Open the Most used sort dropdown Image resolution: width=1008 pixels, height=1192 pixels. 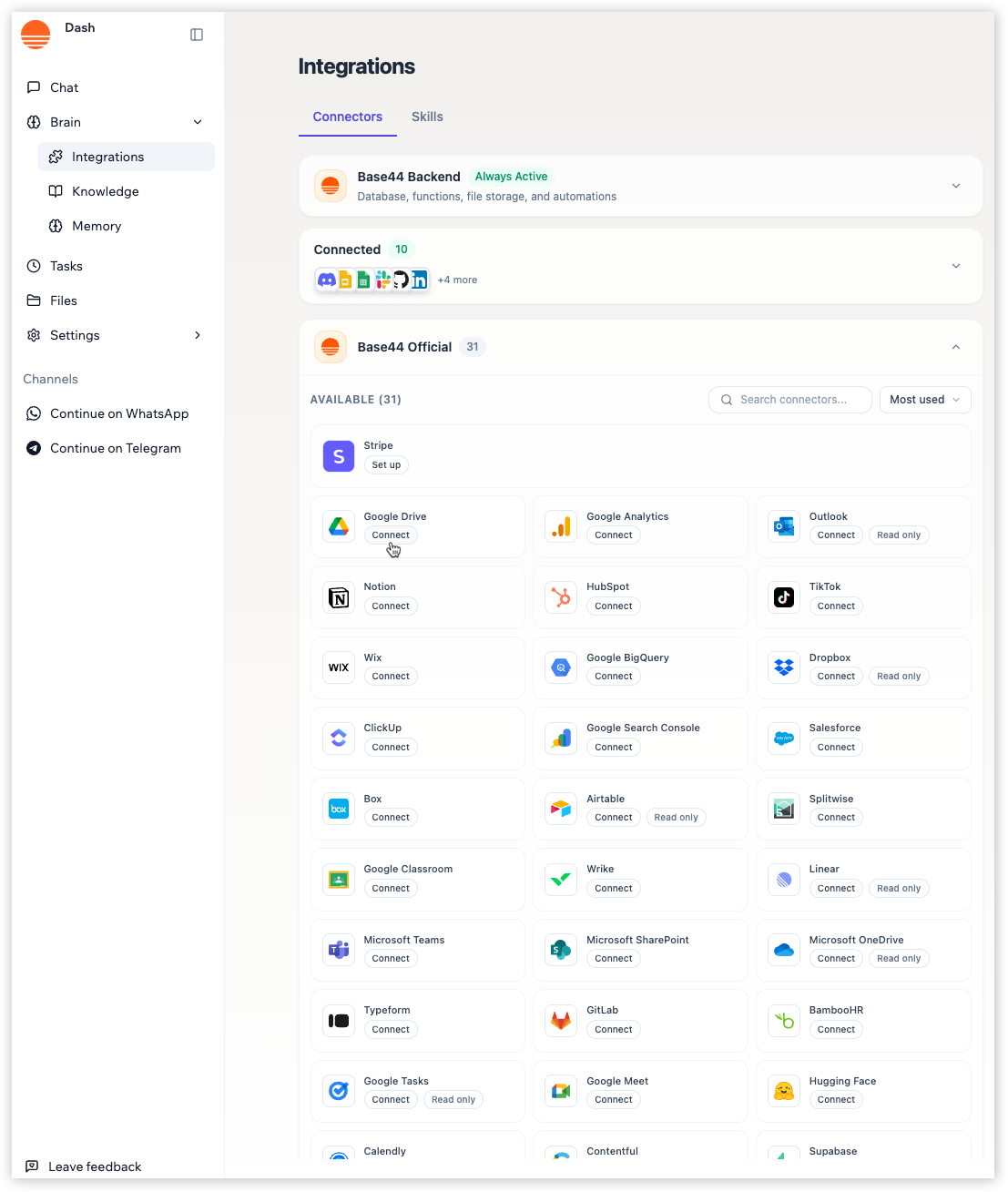[924, 399]
